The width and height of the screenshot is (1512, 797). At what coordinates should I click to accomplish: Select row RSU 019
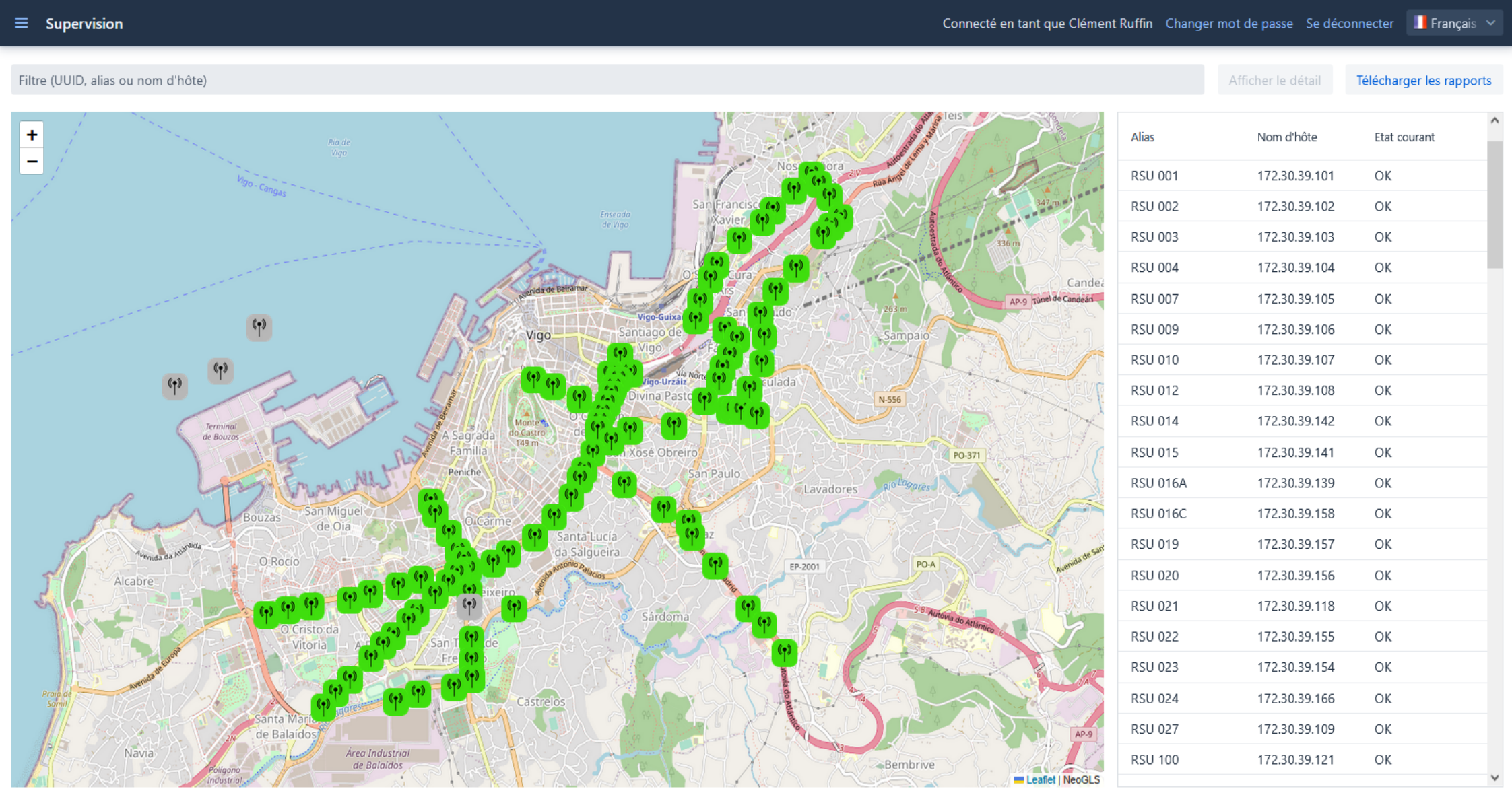1302,544
